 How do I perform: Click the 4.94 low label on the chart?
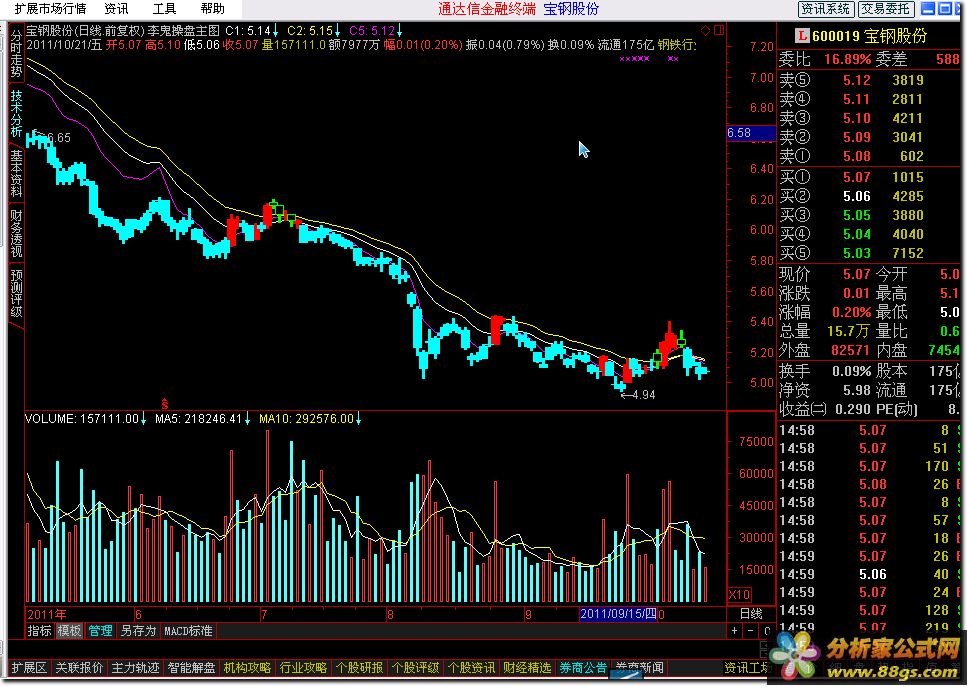coord(644,394)
